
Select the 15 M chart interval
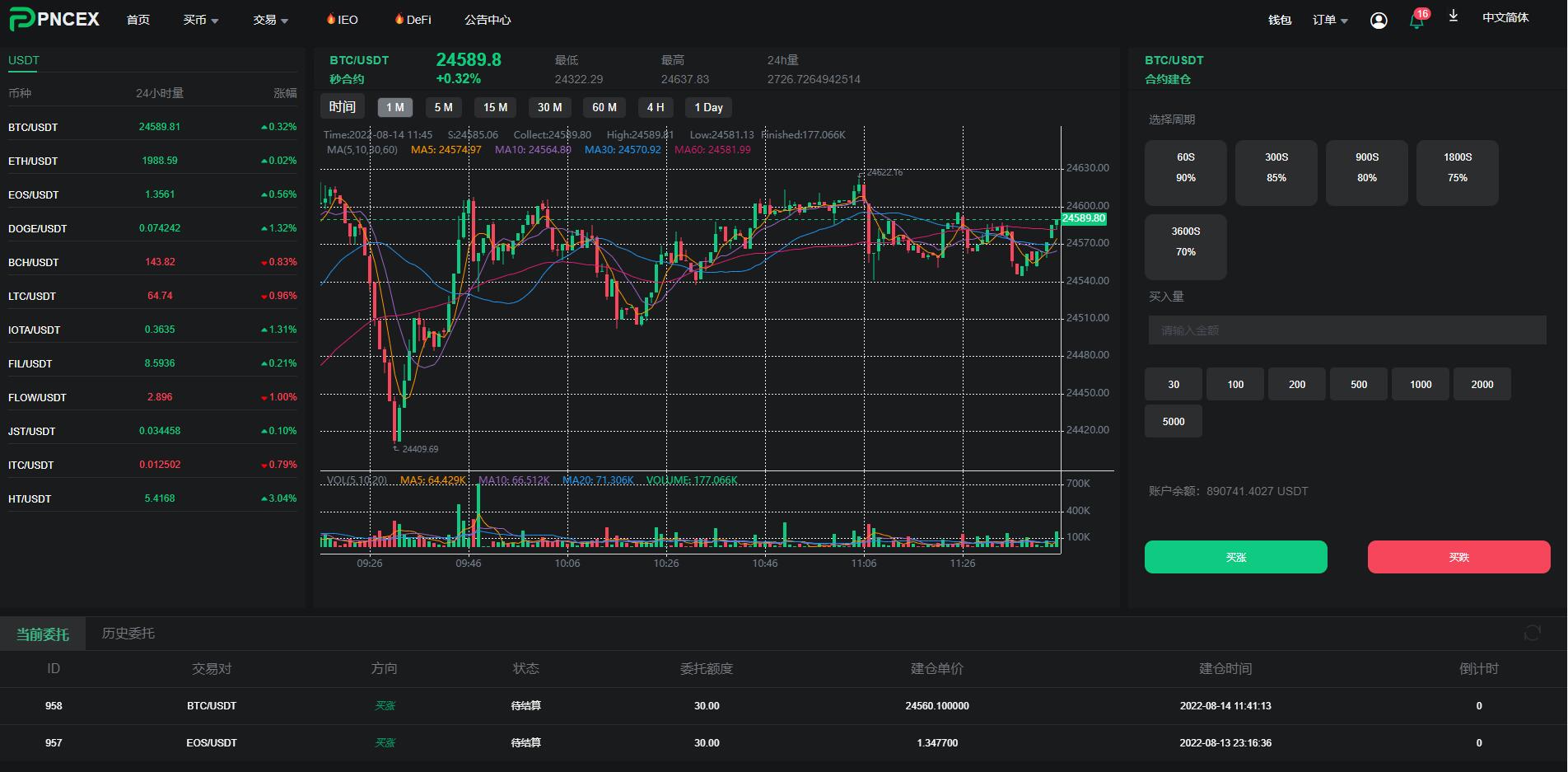tap(495, 108)
